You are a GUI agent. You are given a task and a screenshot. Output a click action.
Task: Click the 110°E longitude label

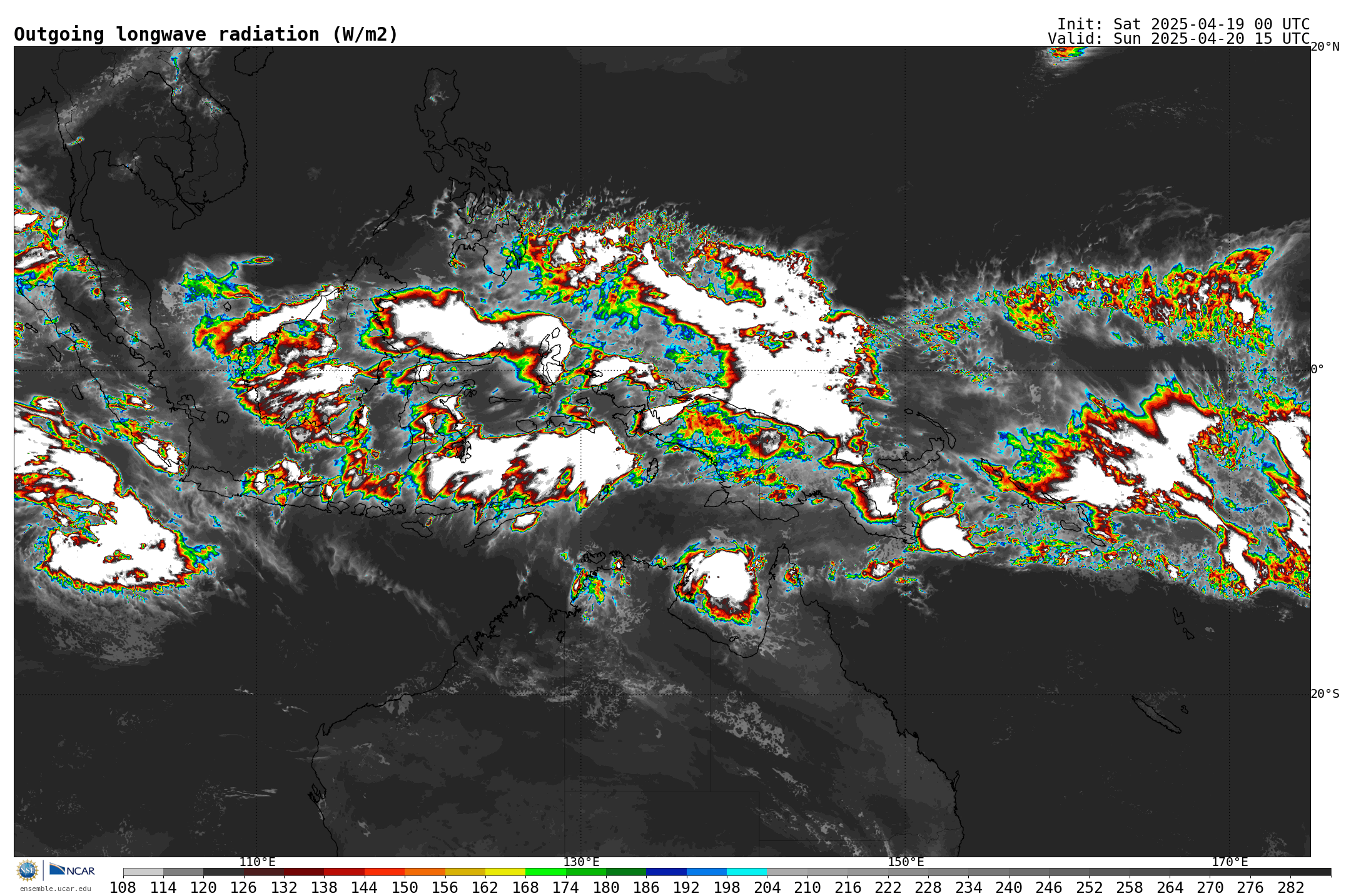point(257,862)
